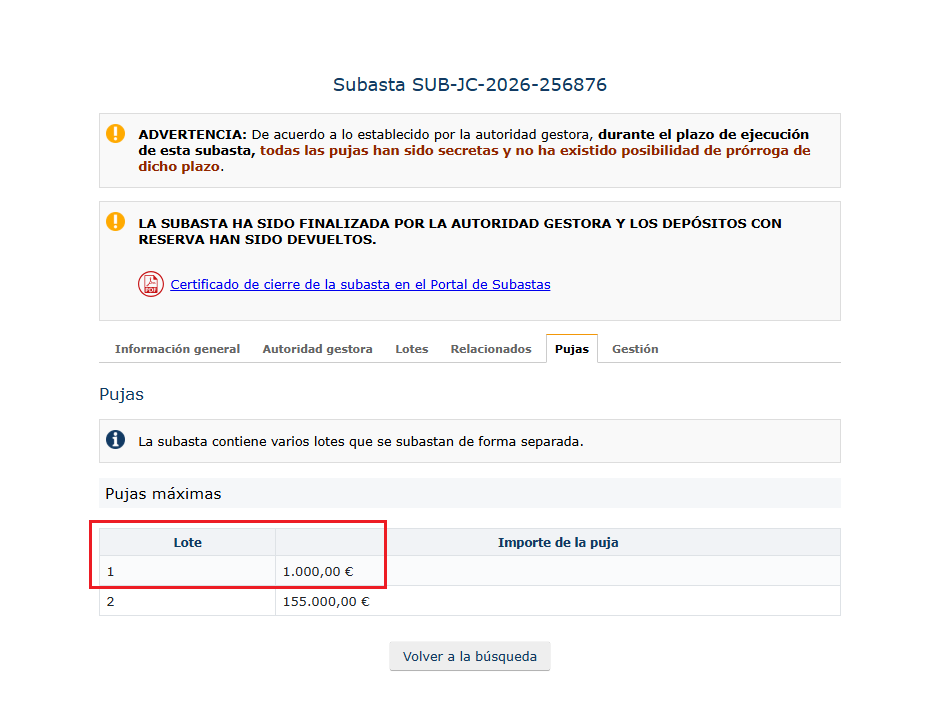Select lot number 1 cell

188,572
